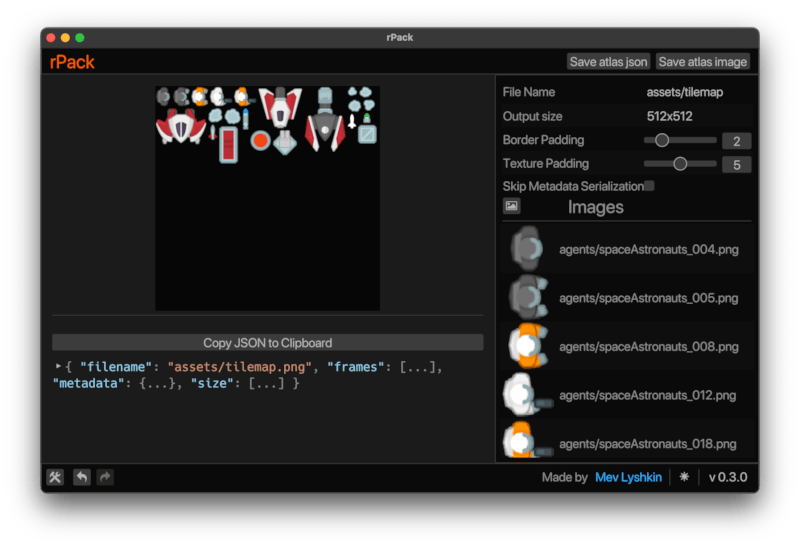Click the v0.3.0 version label

(x=728, y=477)
